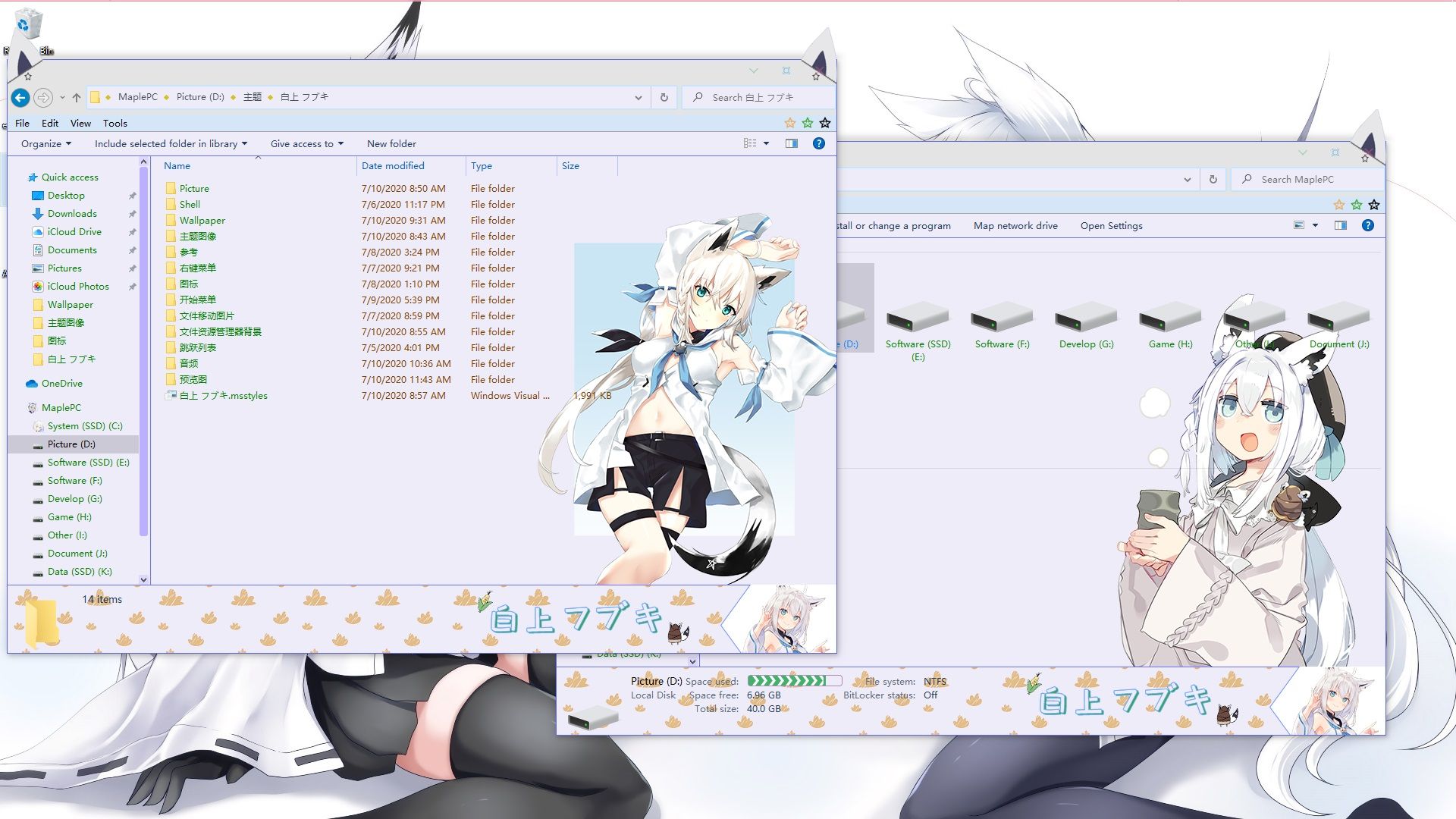Click the Back navigation arrow

pyautogui.click(x=20, y=97)
